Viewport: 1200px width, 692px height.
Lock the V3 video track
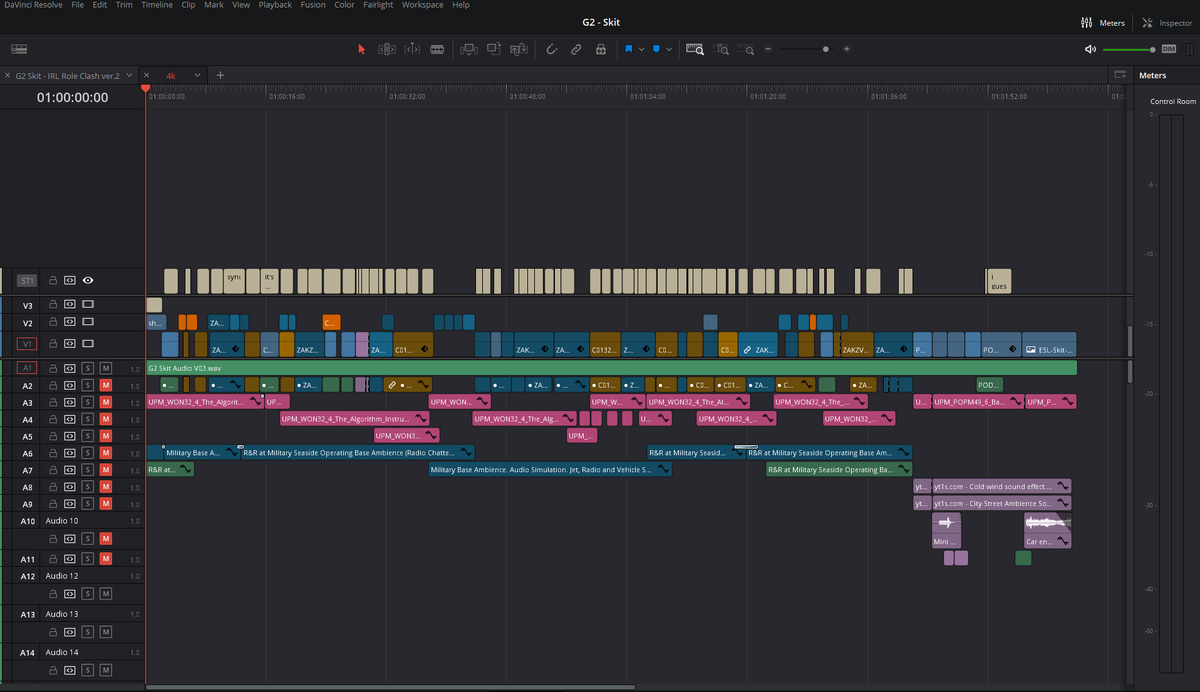coord(53,303)
